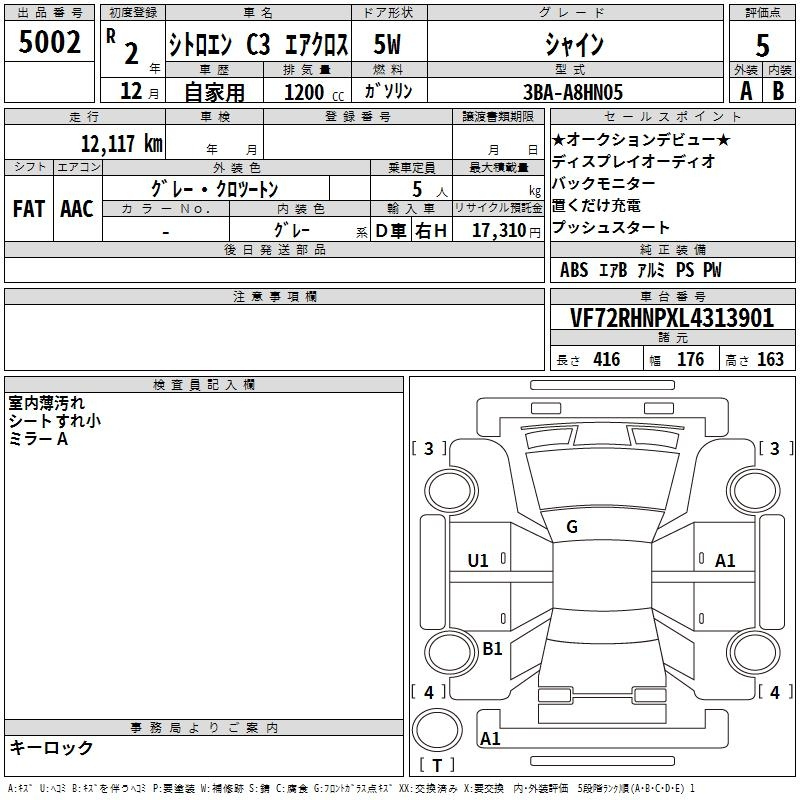
Task: Click the [T] spare tire label
Action: point(437,765)
